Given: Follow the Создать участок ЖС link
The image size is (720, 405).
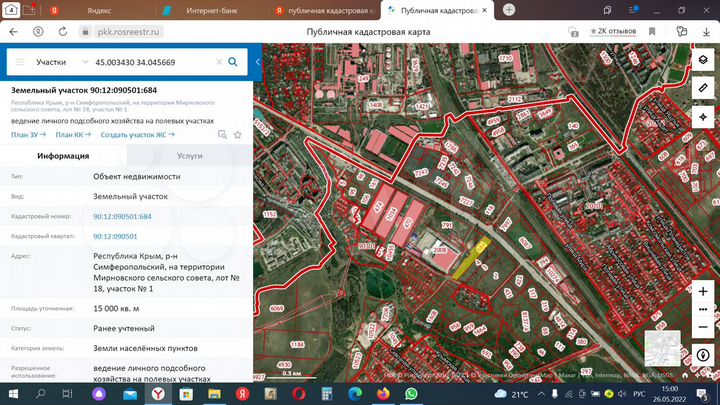Looking at the screenshot, I should click(137, 134).
